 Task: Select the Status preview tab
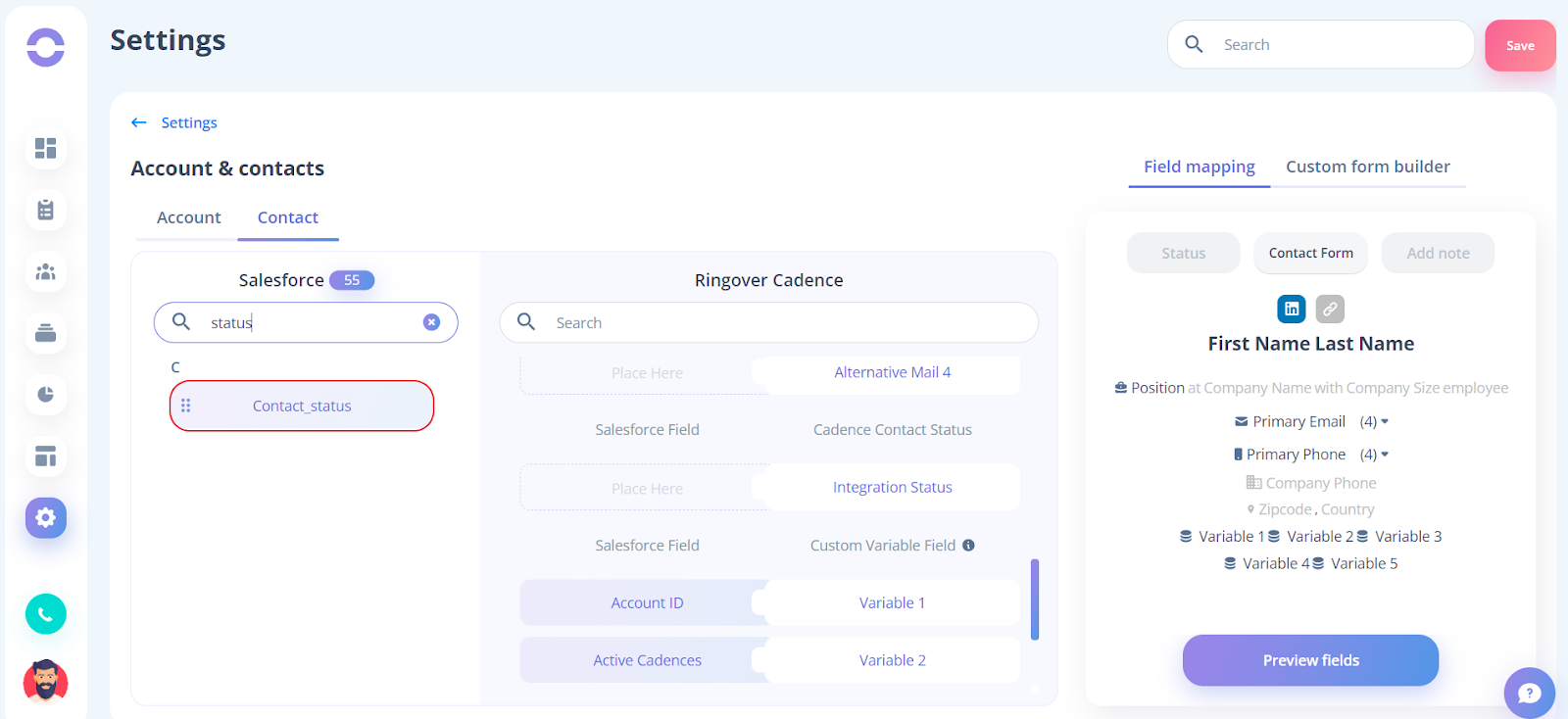(1184, 253)
